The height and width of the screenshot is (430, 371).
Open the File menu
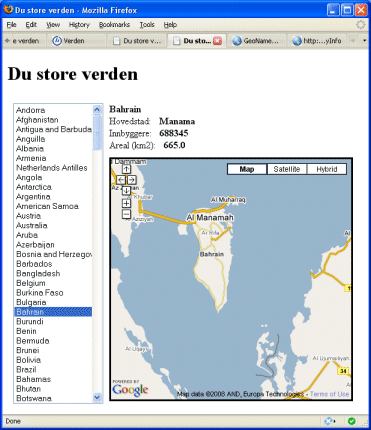(11, 25)
